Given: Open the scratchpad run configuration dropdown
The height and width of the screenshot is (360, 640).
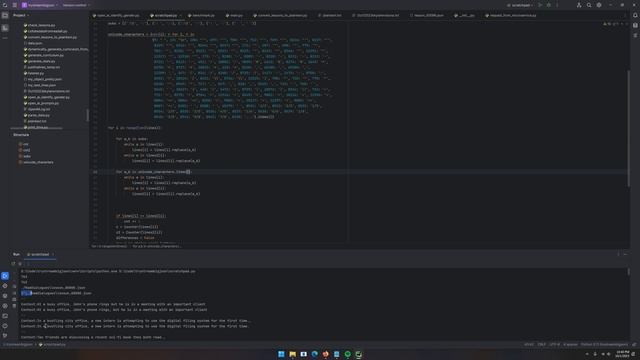Looking at the screenshot, I should point(520,5).
